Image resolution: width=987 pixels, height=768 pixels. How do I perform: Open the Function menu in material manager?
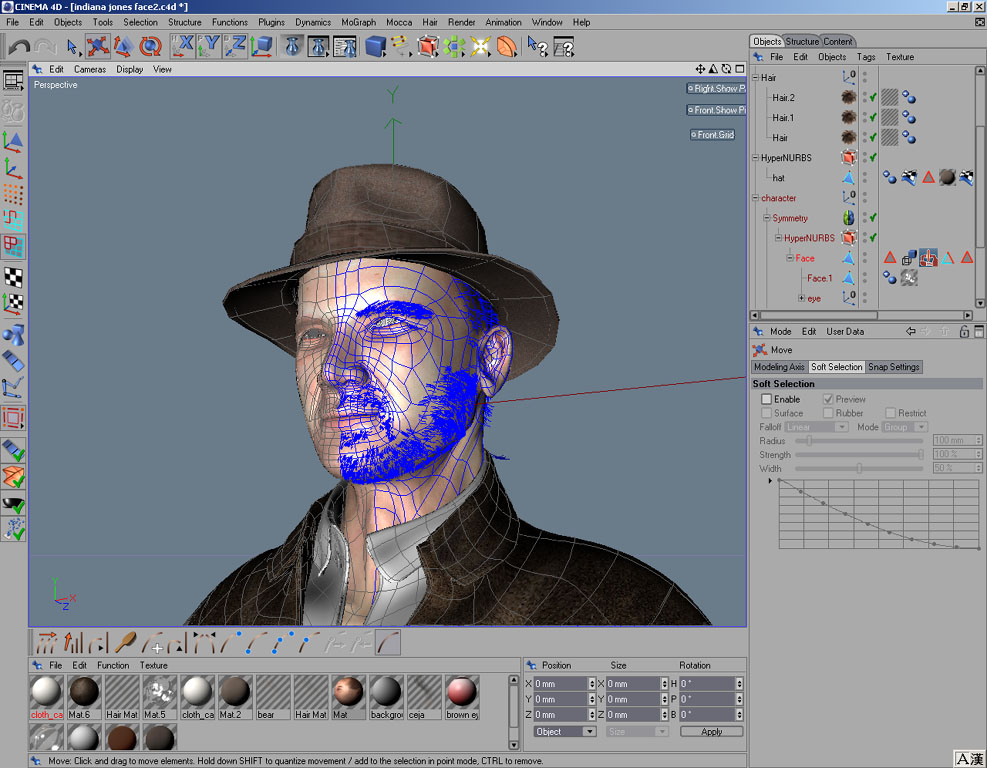(113, 665)
